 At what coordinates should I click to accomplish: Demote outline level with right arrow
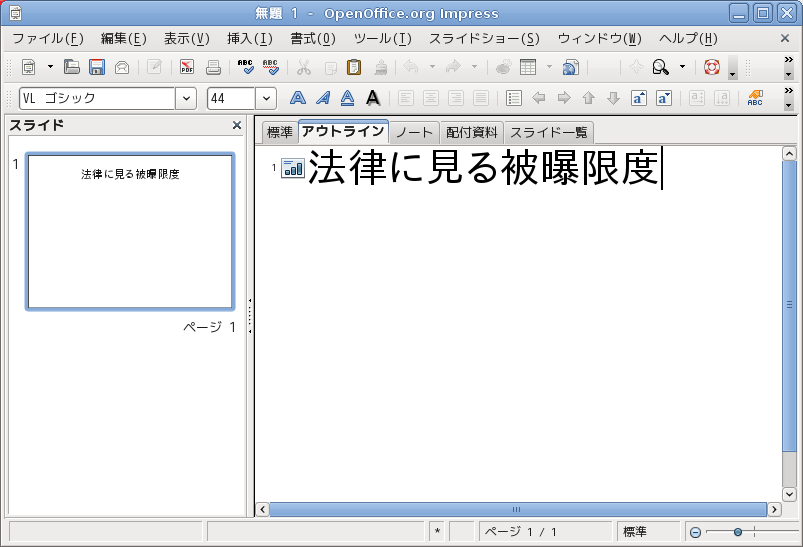coord(564,98)
